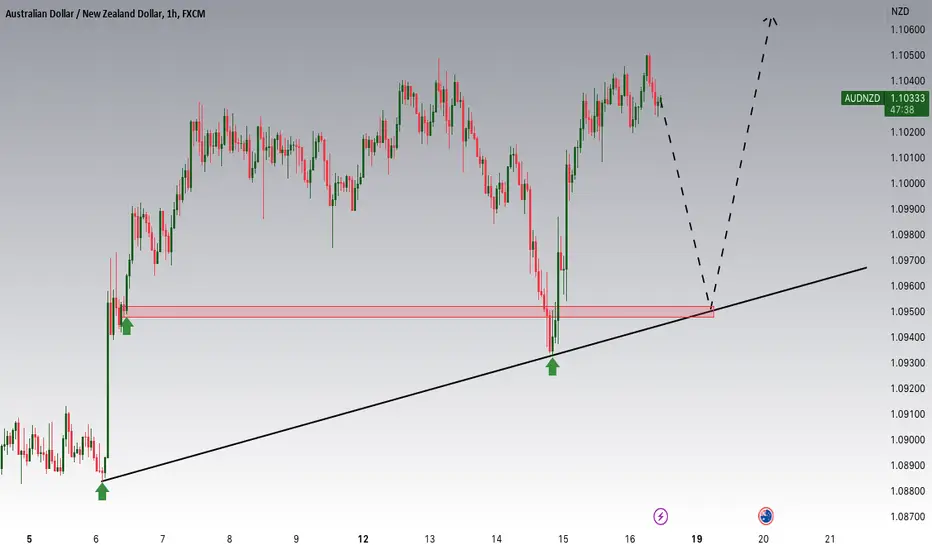Select the green arrow under the day-14 low

point(552,367)
